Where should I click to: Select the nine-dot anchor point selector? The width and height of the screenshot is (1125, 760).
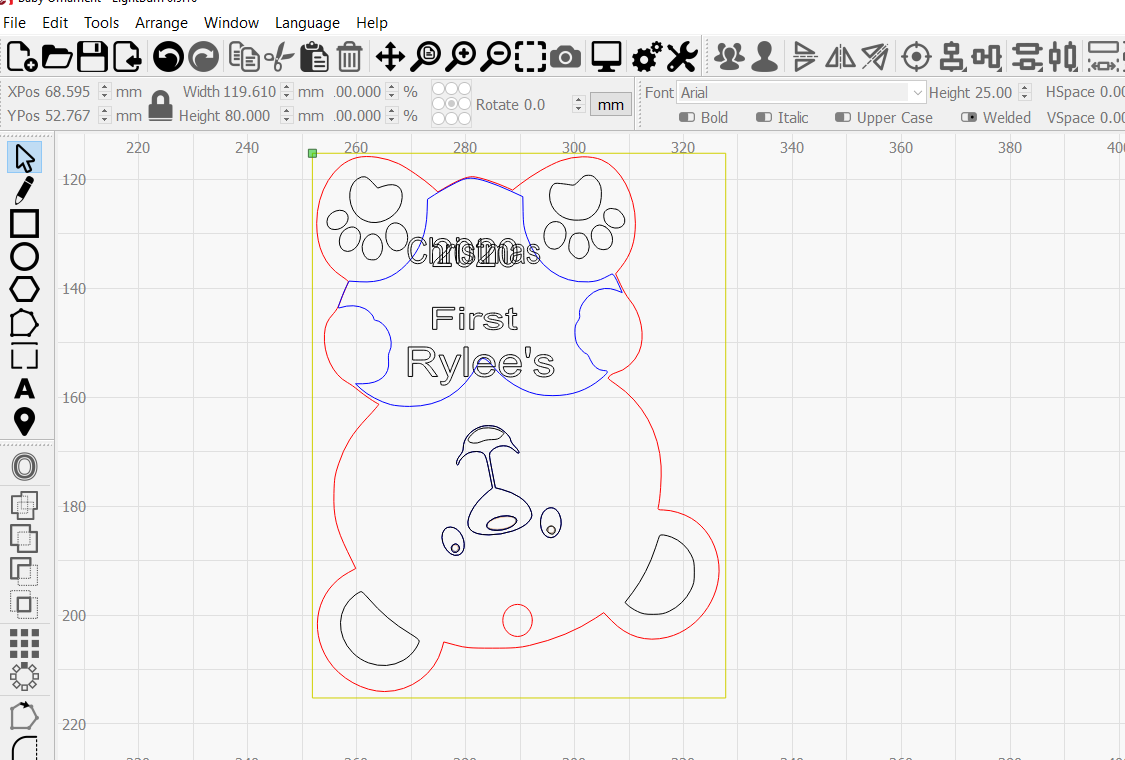(451, 104)
